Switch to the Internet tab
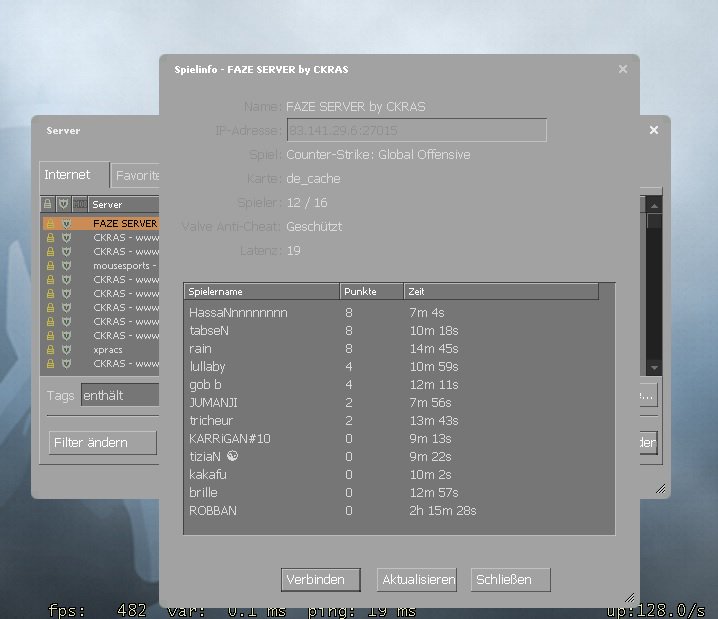The image size is (718, 619). pyautogui.click(x=67, y=174)
